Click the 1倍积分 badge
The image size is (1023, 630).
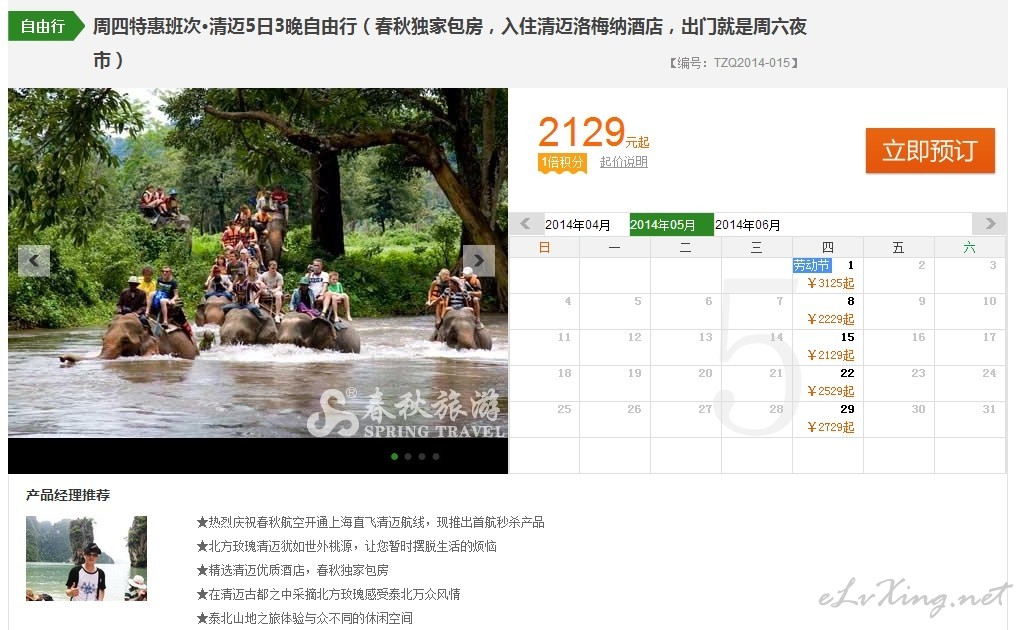562,162
